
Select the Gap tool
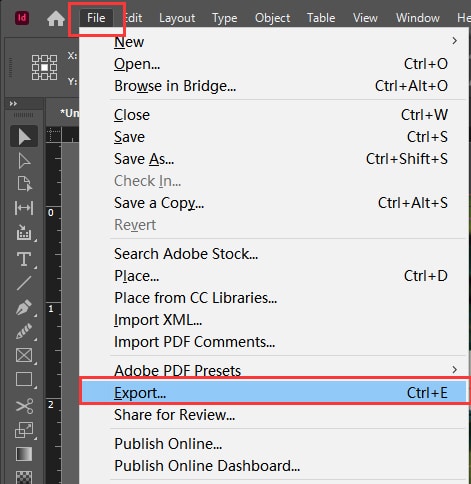click(x=24, y=208)
